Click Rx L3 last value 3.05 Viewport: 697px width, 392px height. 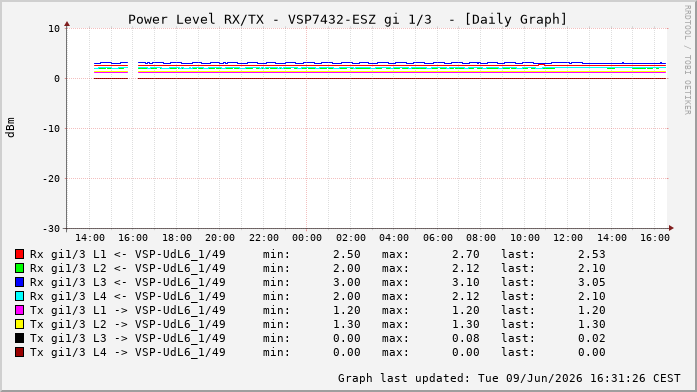592,282
